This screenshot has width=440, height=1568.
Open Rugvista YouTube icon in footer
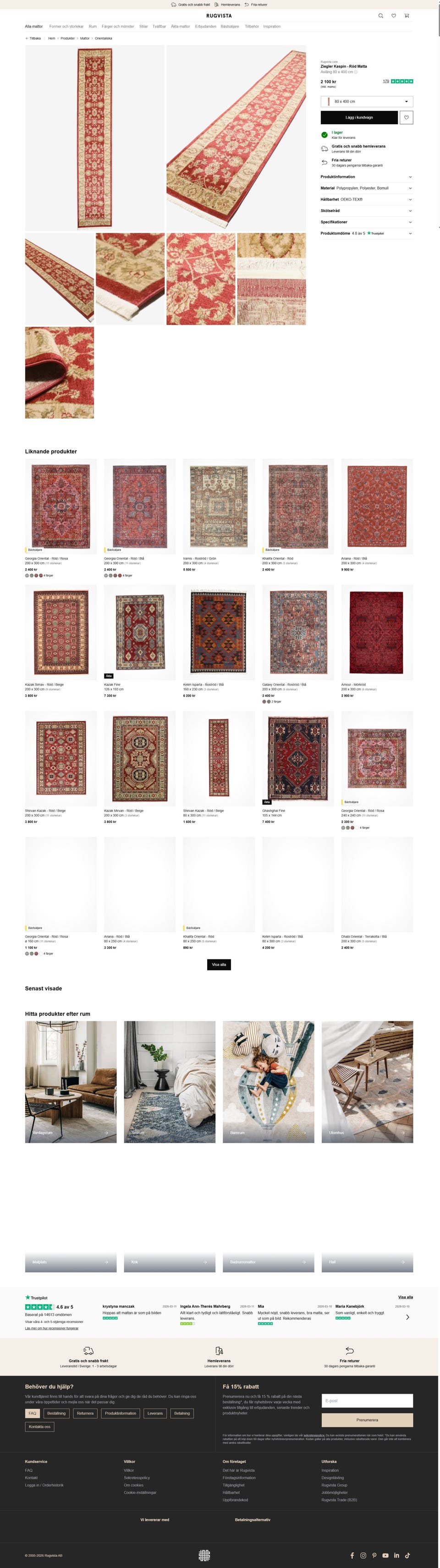coord(385,1555)
